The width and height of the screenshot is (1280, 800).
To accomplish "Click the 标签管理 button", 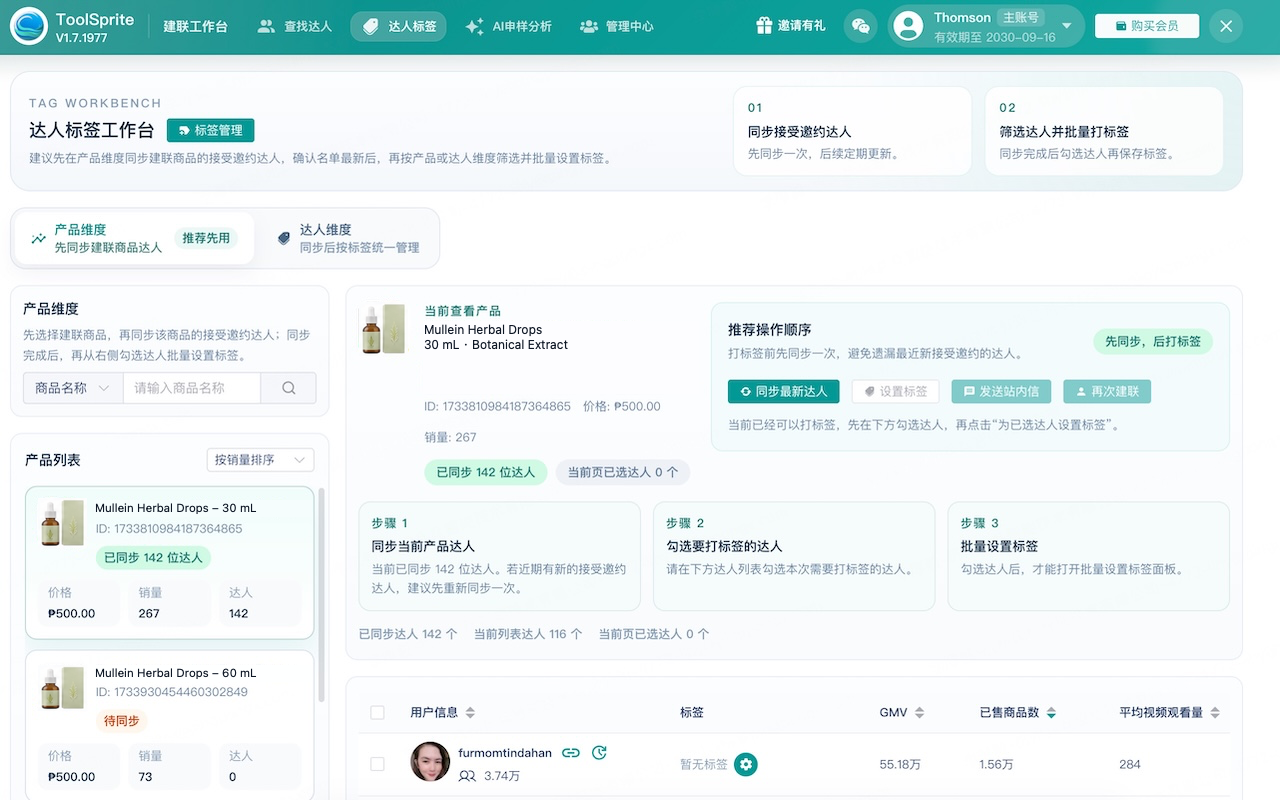I will point(210,130).
